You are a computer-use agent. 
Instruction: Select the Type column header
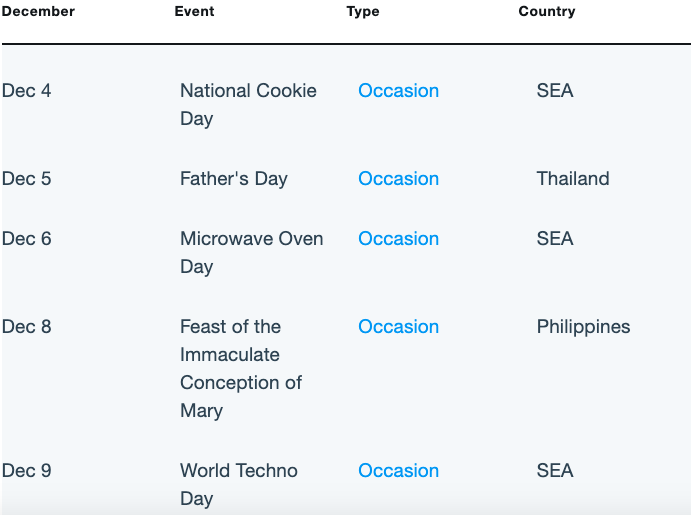[x=363, y=11]
